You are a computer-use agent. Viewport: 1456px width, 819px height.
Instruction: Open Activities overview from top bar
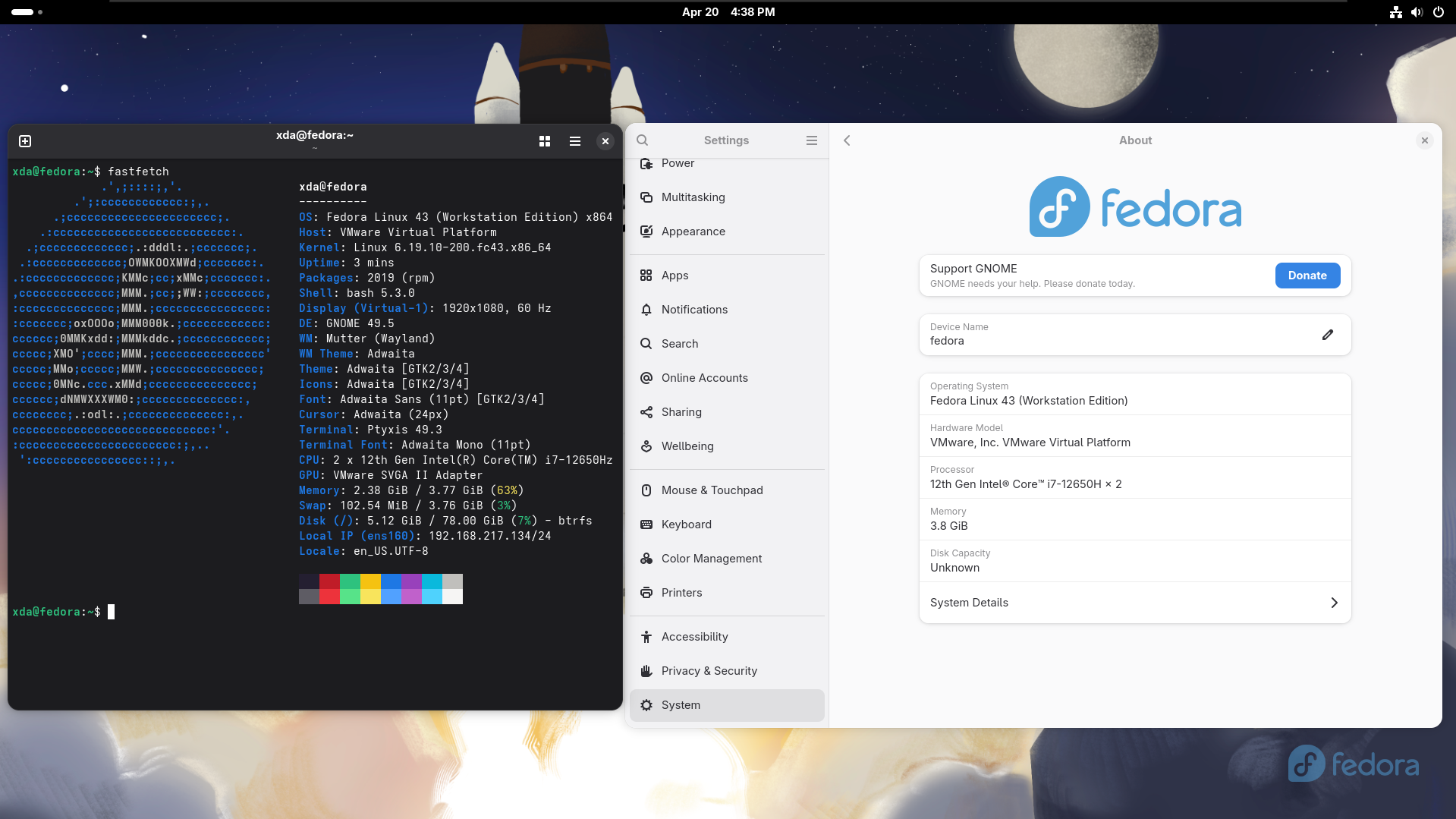(x=27, y=12)
